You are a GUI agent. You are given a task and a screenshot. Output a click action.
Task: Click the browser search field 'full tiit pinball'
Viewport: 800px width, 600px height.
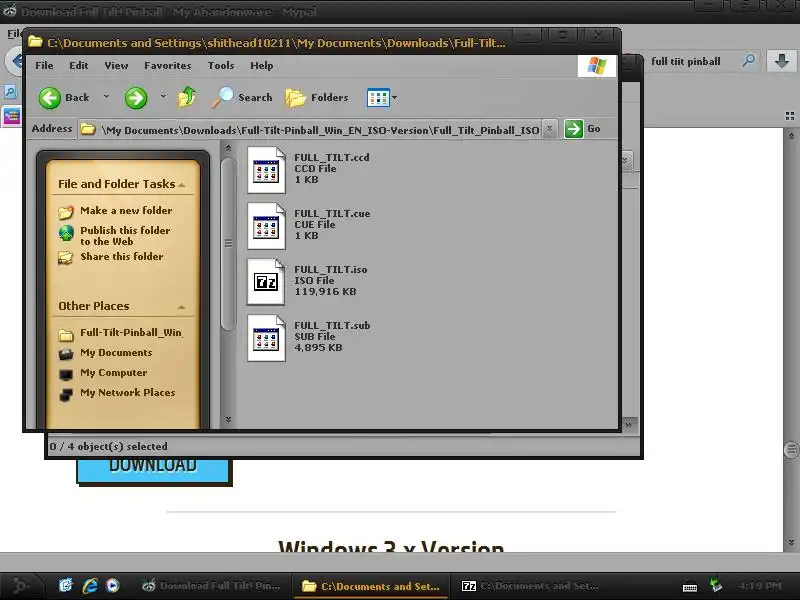point(686,61)
